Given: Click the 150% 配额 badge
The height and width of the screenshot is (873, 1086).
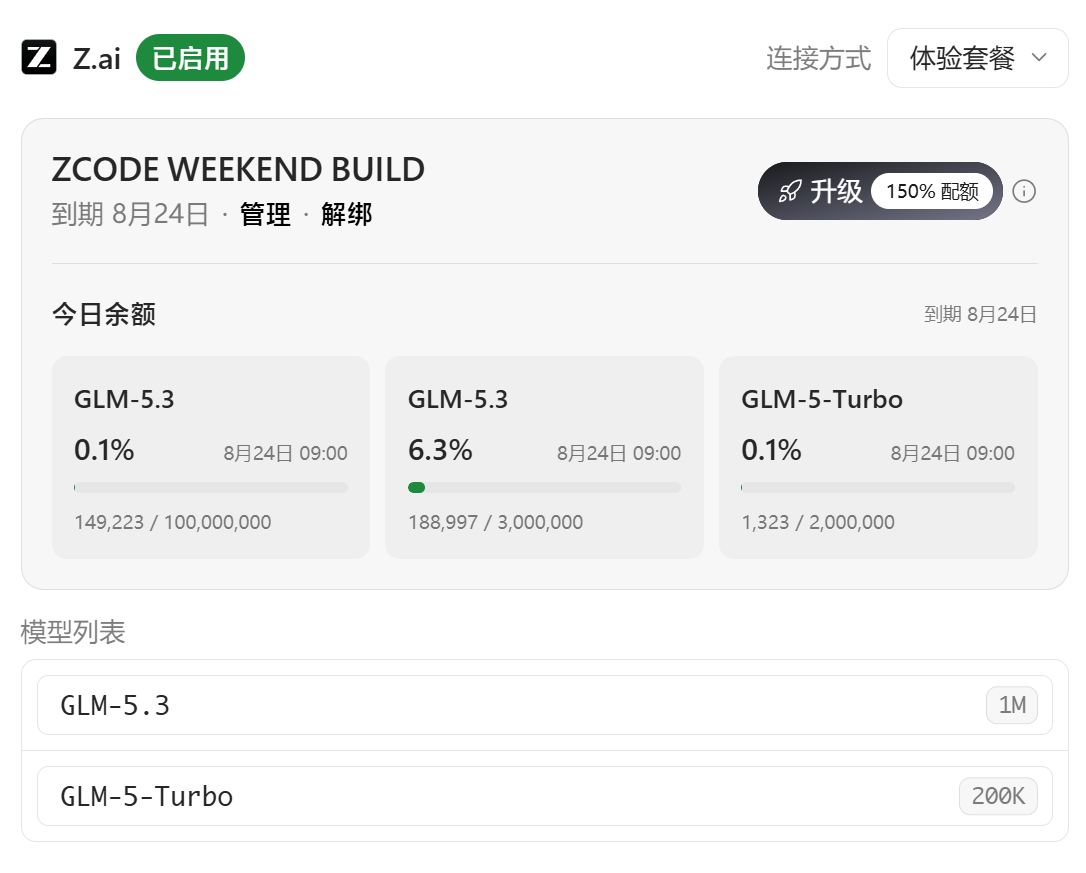Looking at the screenshot, I should [932, 191].
